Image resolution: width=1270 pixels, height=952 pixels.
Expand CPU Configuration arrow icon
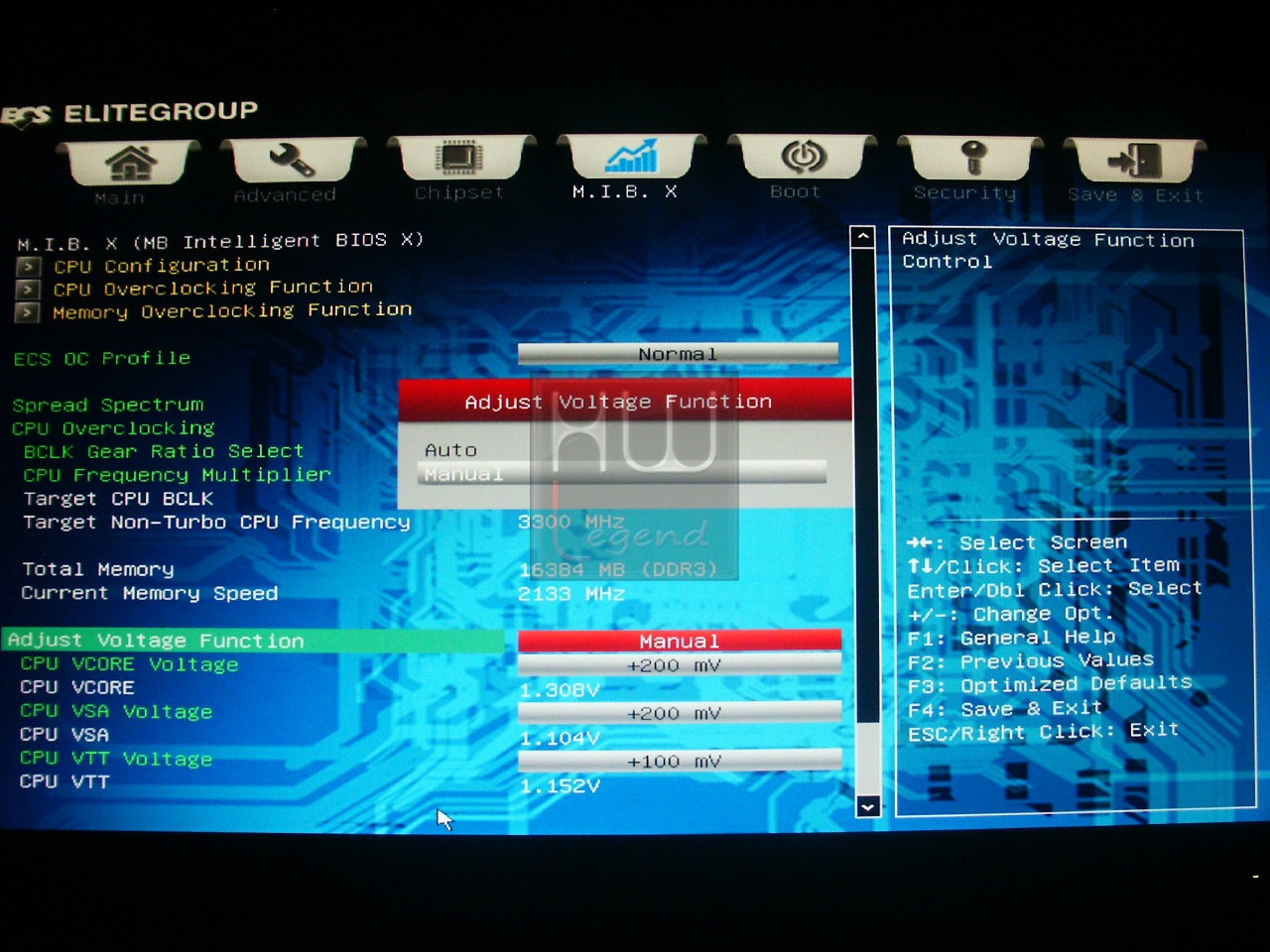29,267
